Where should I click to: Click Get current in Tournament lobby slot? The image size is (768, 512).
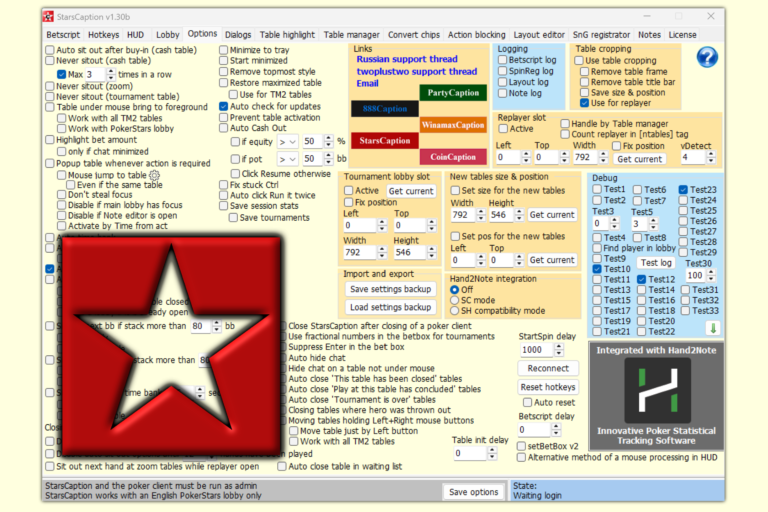click(x=411, y=191)
